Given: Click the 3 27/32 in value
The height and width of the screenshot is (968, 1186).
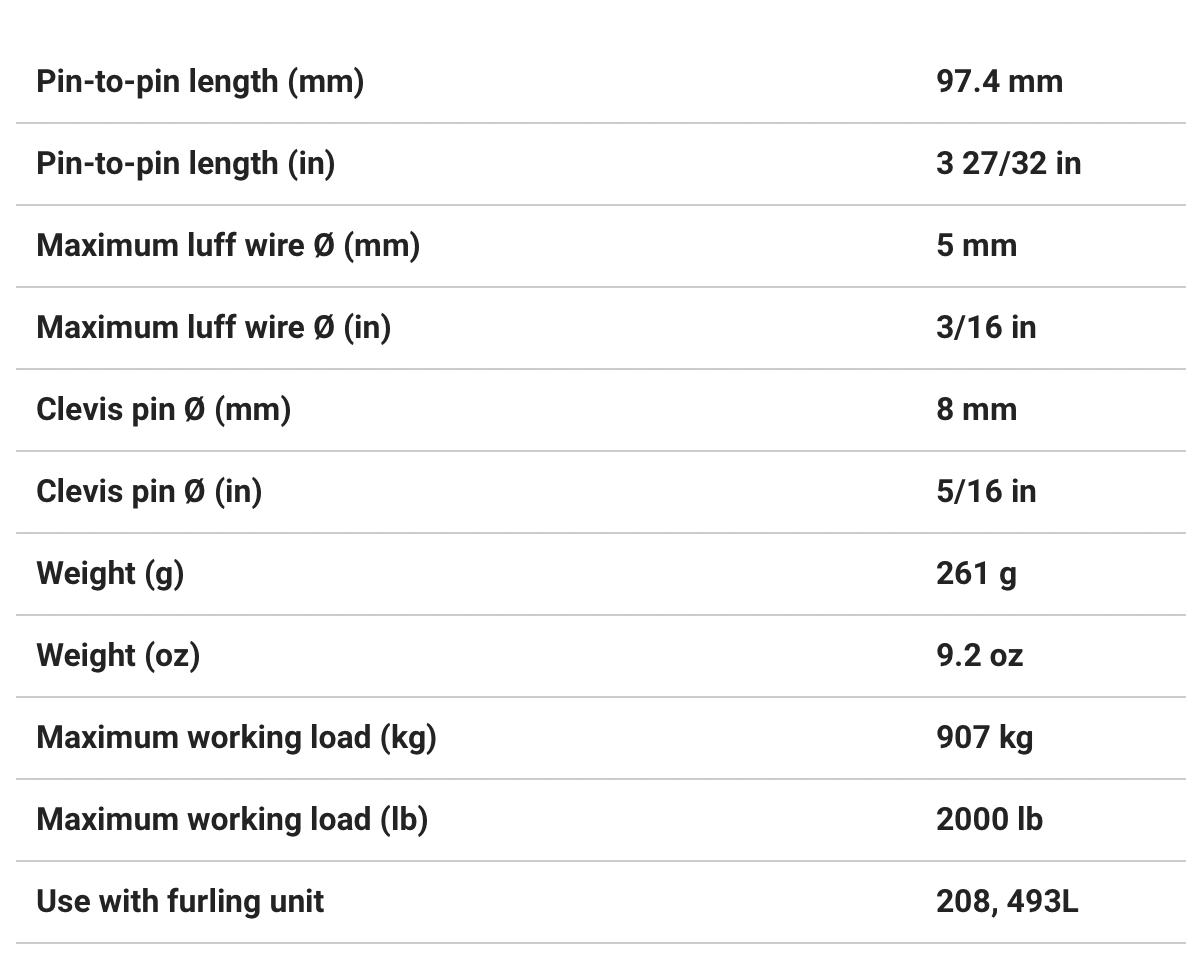Looking at the screenshot, I should click(x=1008, y=163).
